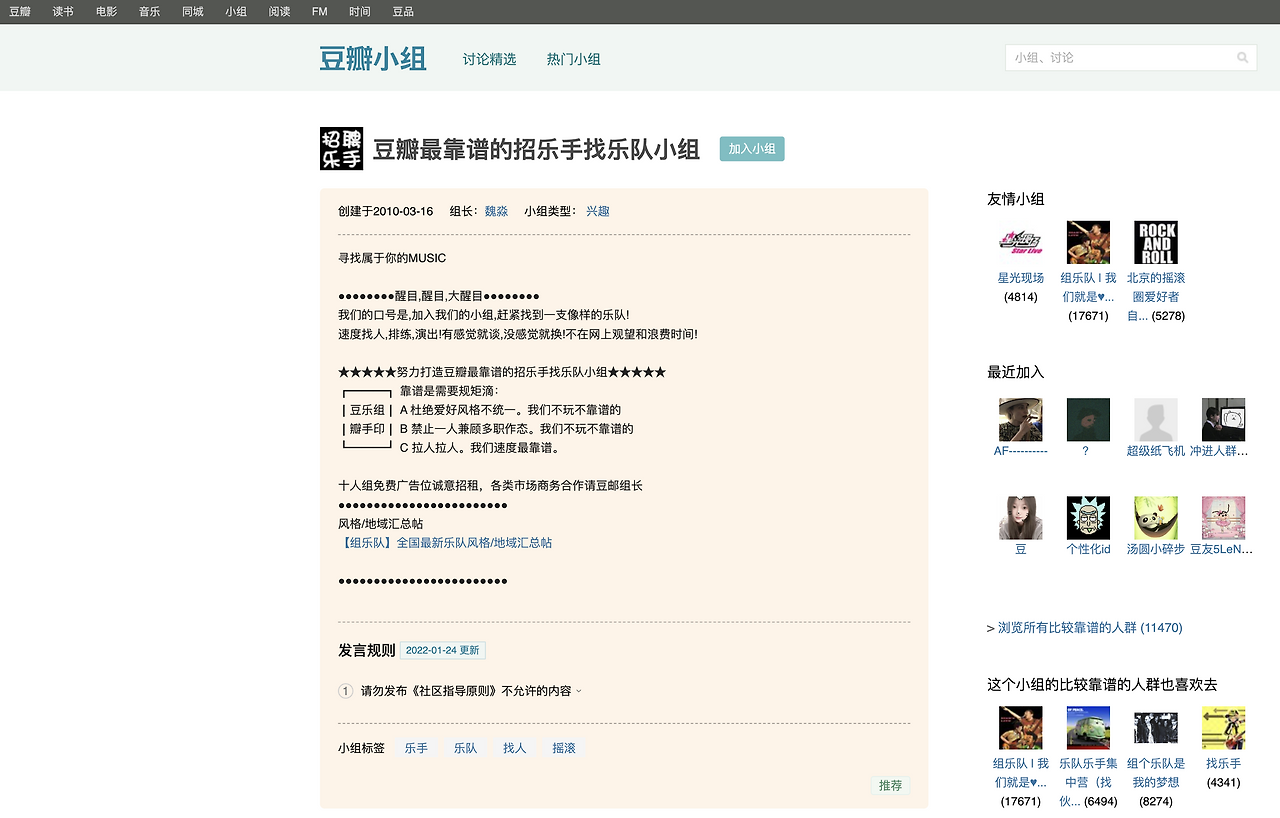Image resolution: width=1280 pixels, height=818 pixels.
Task: Open the 乐队乐手集中营 group thumbnail
Action: (x=1088, y=728)
